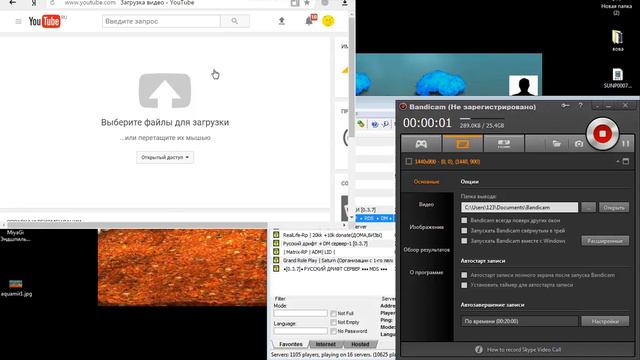Open browser downloads arrow icon

(345, 3)
